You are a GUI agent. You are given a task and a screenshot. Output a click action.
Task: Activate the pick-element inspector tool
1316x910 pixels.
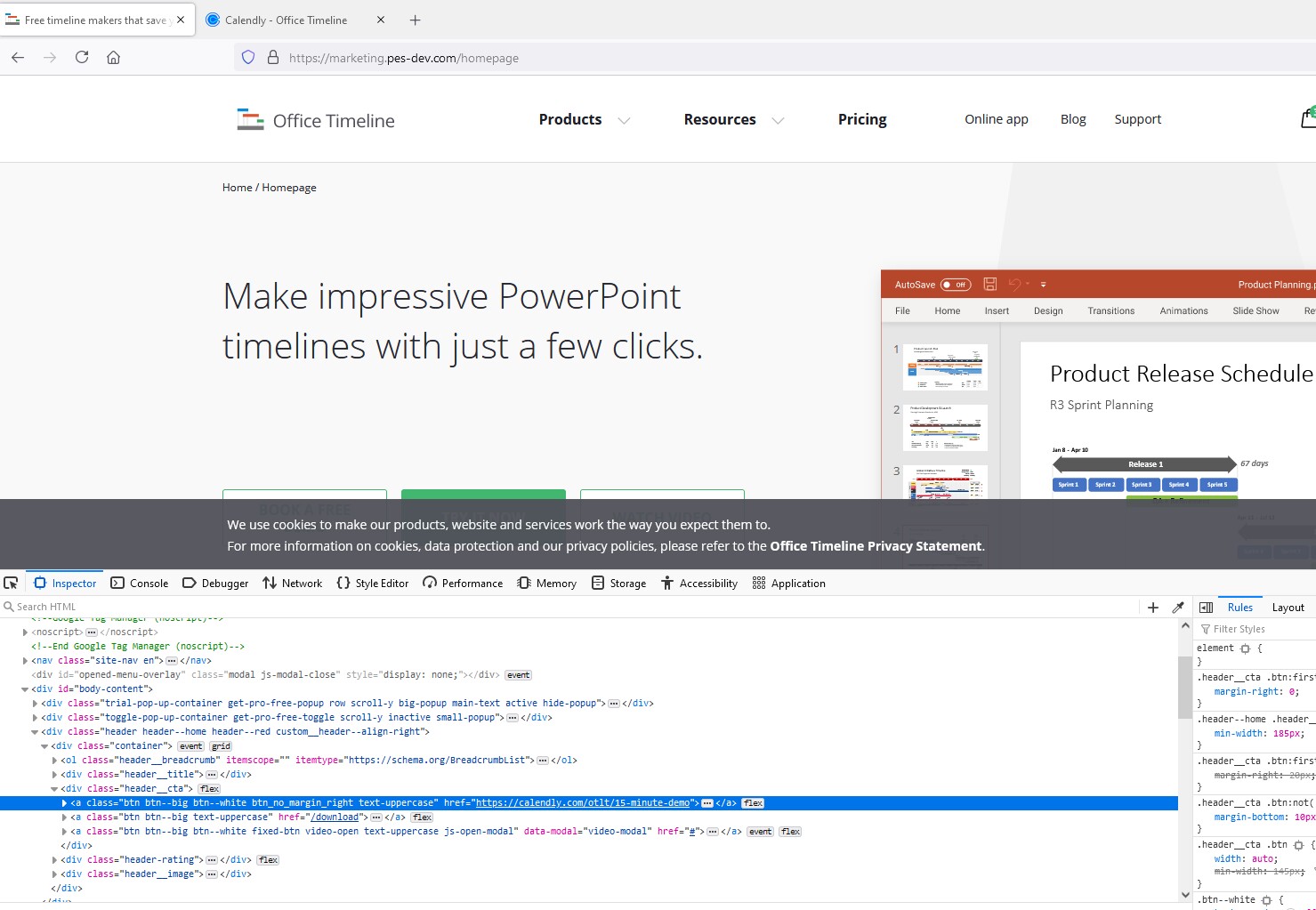12,583
